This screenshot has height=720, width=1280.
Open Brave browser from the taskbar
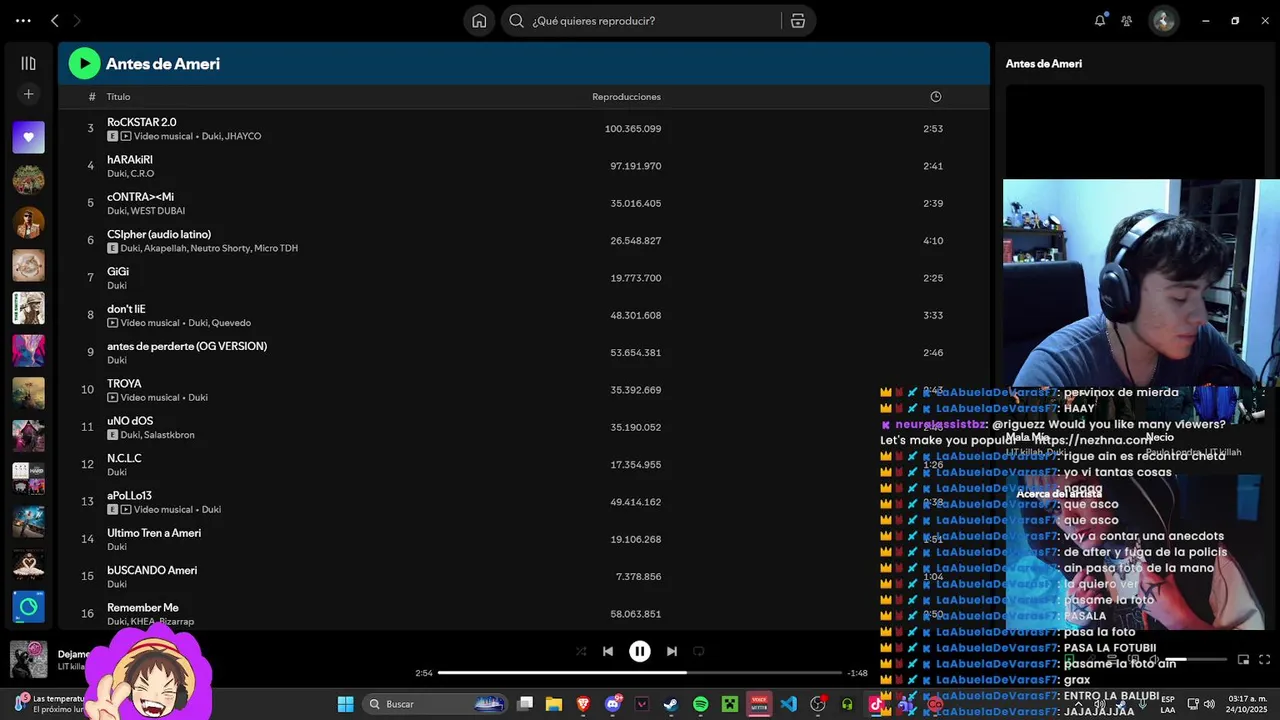tap(583, 704)
